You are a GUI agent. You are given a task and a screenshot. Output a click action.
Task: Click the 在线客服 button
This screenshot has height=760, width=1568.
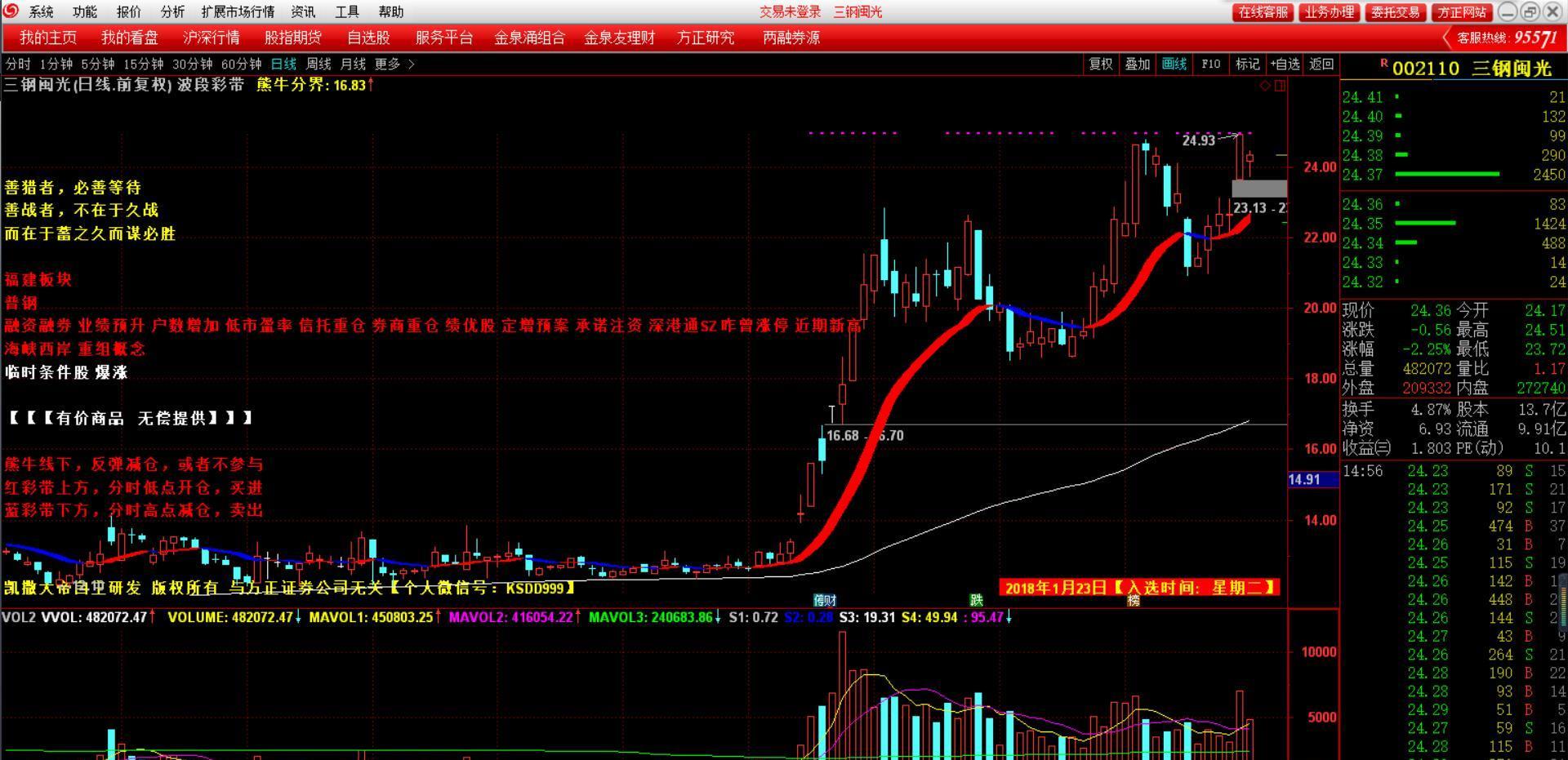pyautogui.click(x=1263, y=12)
